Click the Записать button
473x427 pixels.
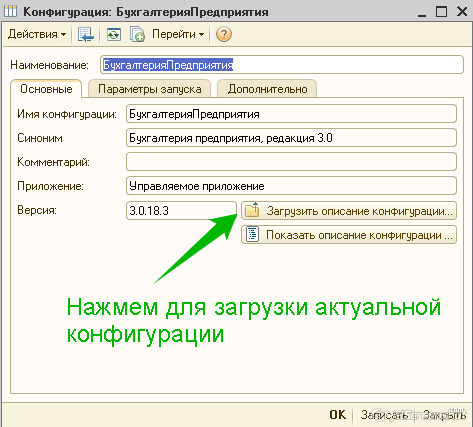[384, 415]
